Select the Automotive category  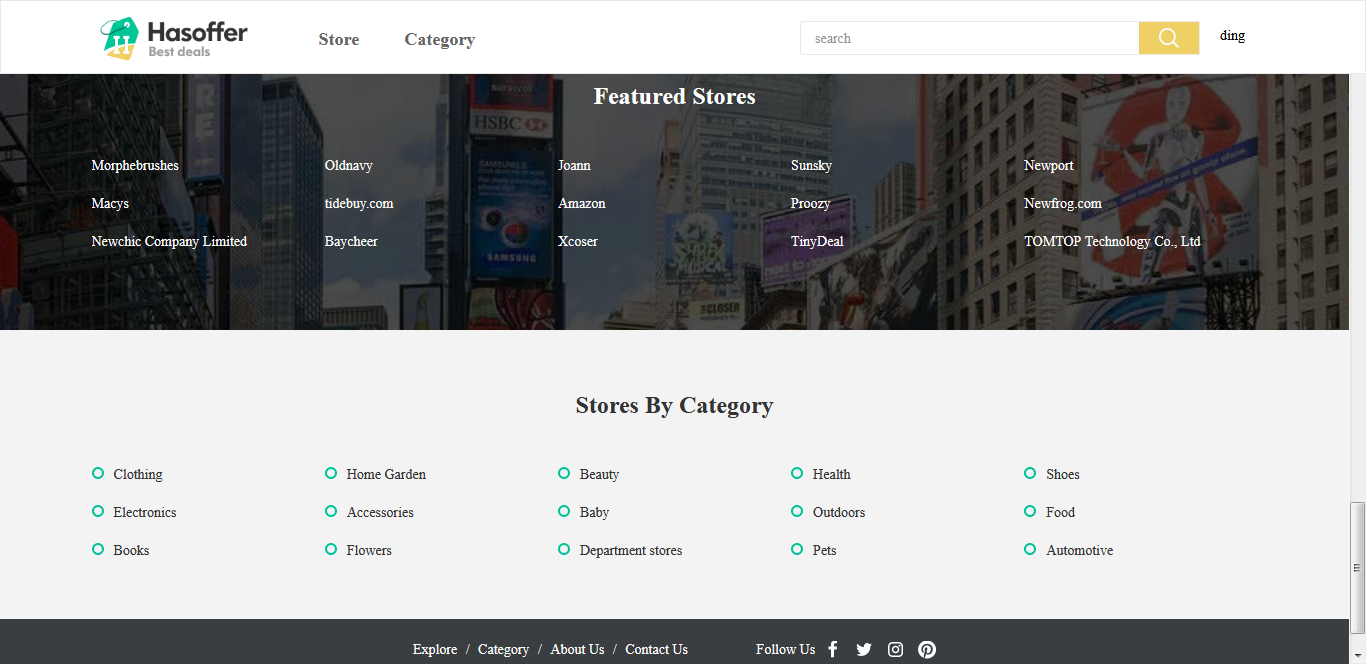click(x=1080, y=550)
